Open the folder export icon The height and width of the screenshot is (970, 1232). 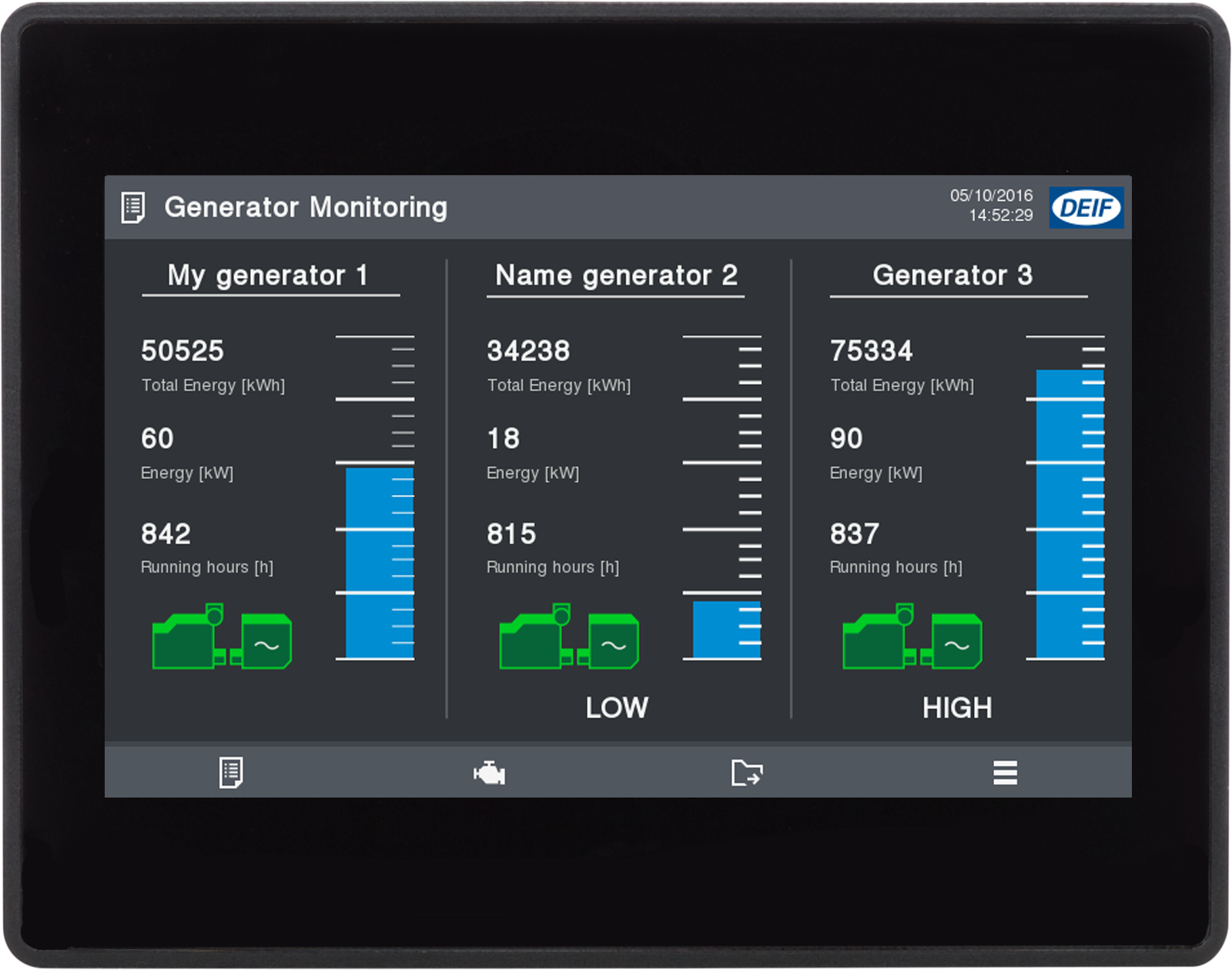pyautogui.click(x=746, y=772)
